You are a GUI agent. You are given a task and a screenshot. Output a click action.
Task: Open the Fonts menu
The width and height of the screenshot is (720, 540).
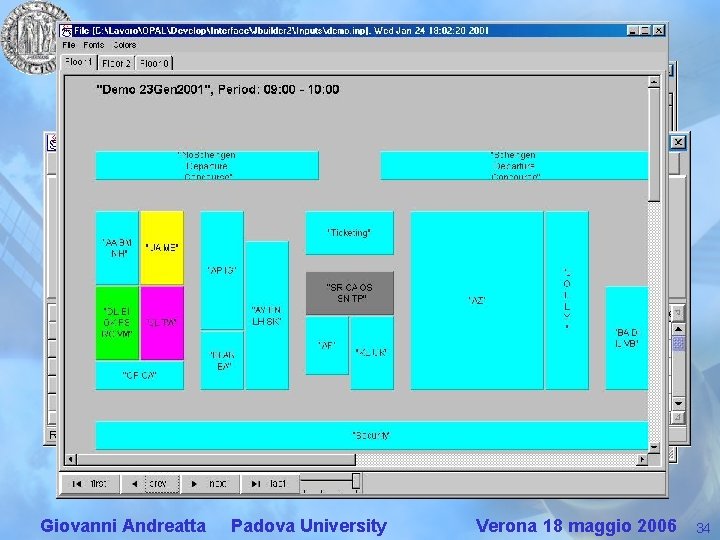coord(94,45)
